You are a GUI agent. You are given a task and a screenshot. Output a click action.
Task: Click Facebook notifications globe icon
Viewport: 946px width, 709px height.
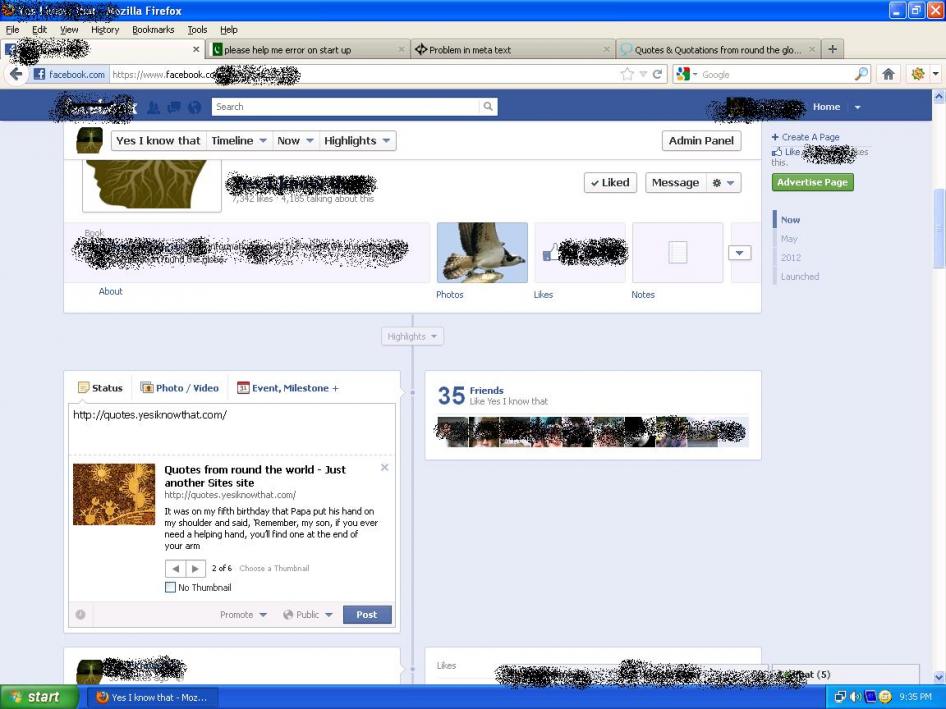click(194, 107)
